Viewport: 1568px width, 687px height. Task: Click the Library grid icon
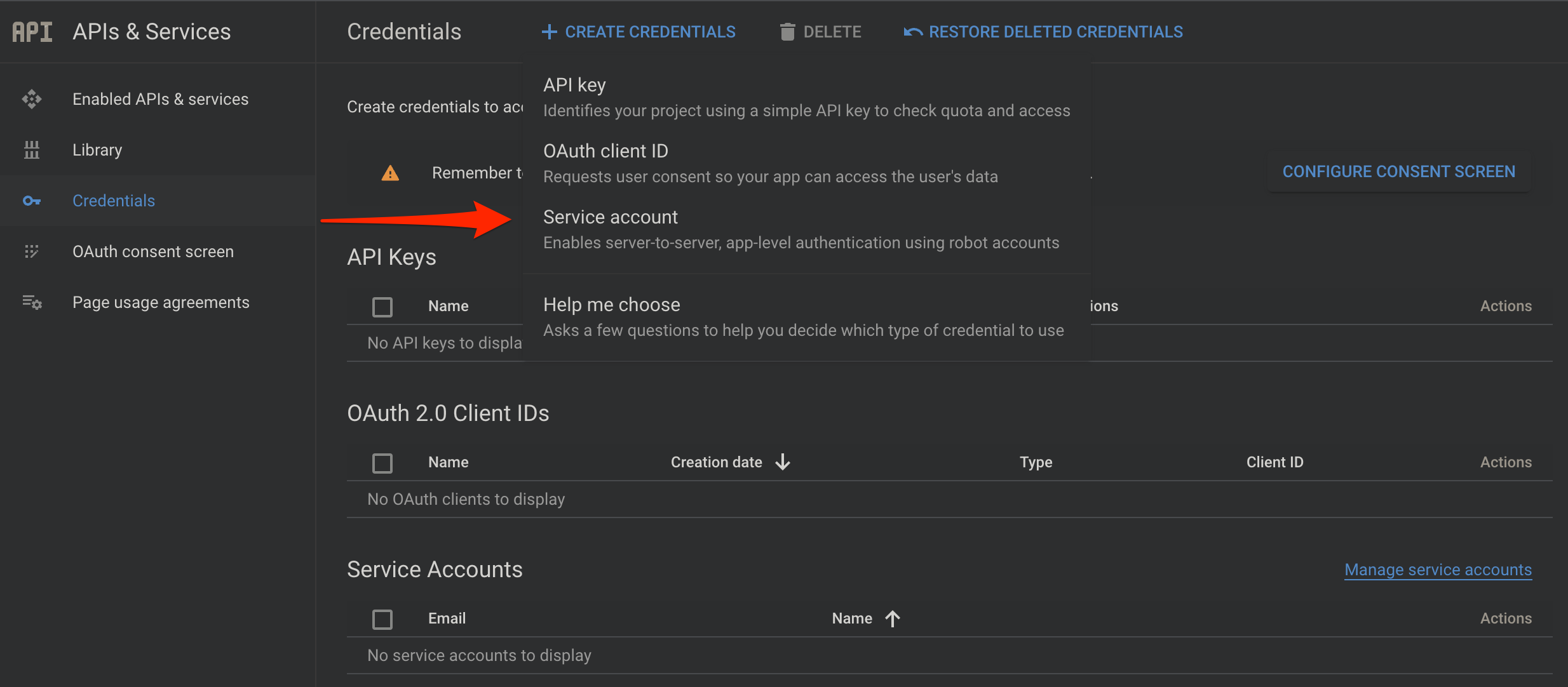point(32,150)
